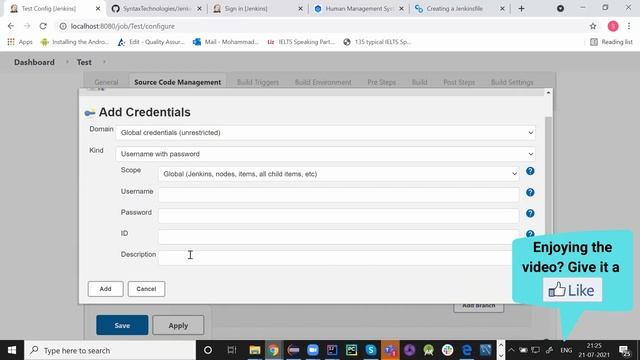Show help for the Scope field
The width and height of the screenshot is (640, 360).
click(x=530, y=171)
